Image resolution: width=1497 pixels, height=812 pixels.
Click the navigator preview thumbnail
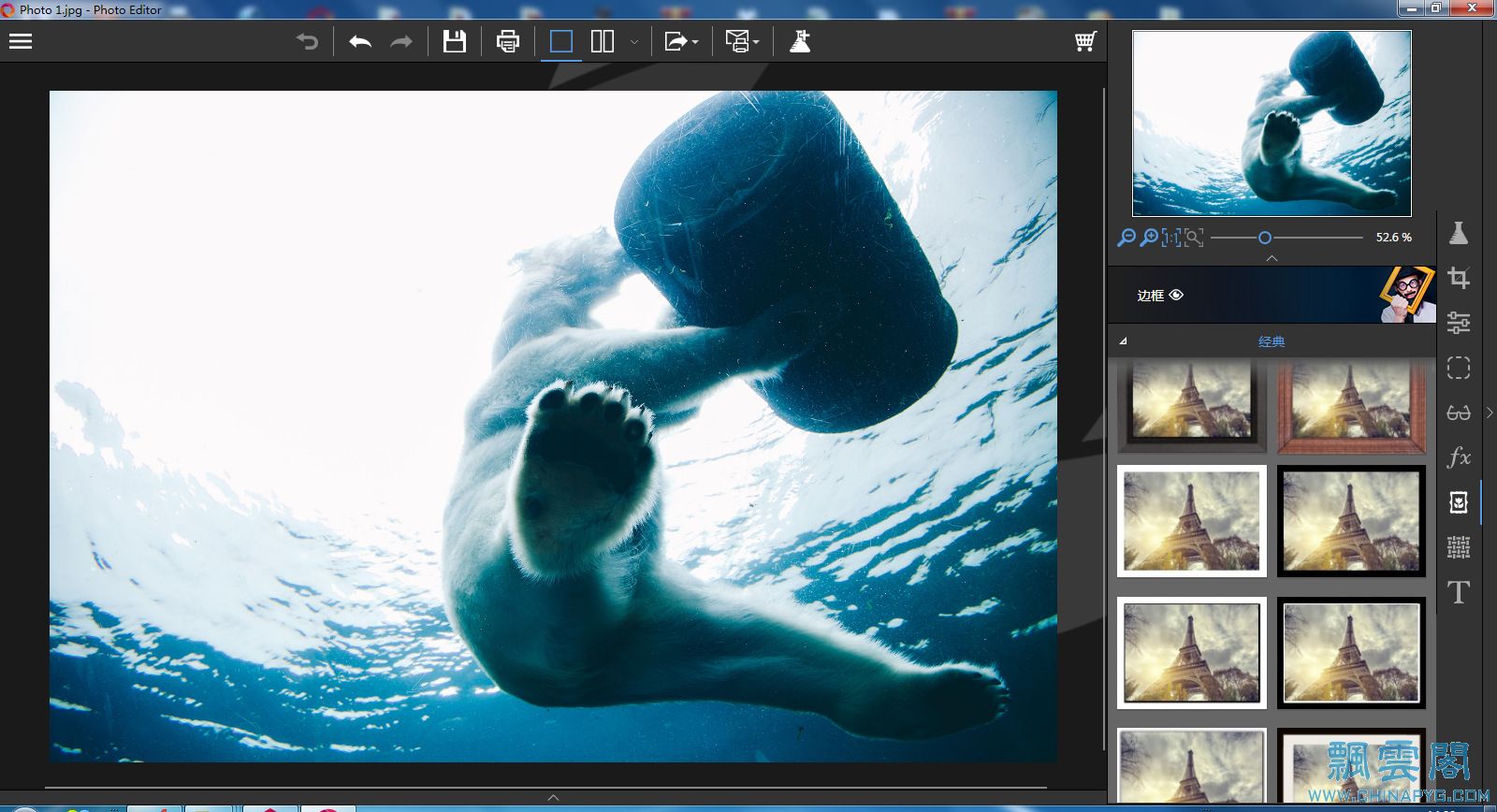click(x=1272, y=123)
